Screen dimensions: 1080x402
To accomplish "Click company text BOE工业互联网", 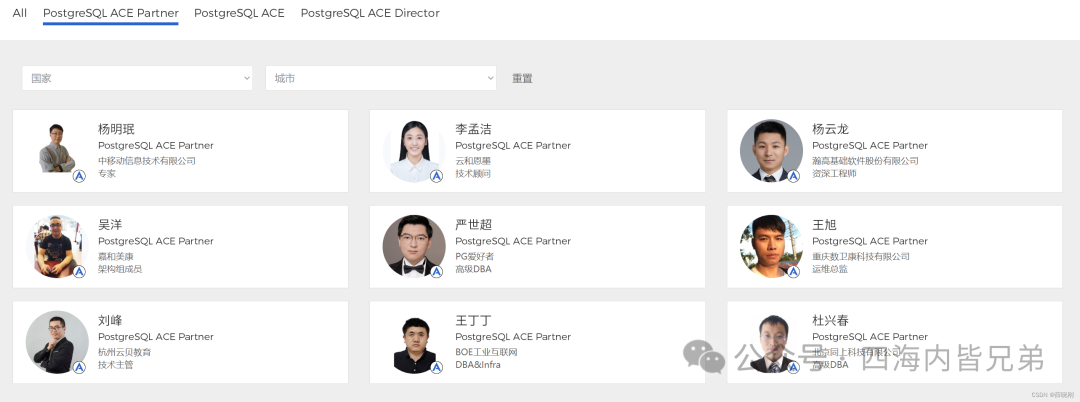I will tap(486, 352).
